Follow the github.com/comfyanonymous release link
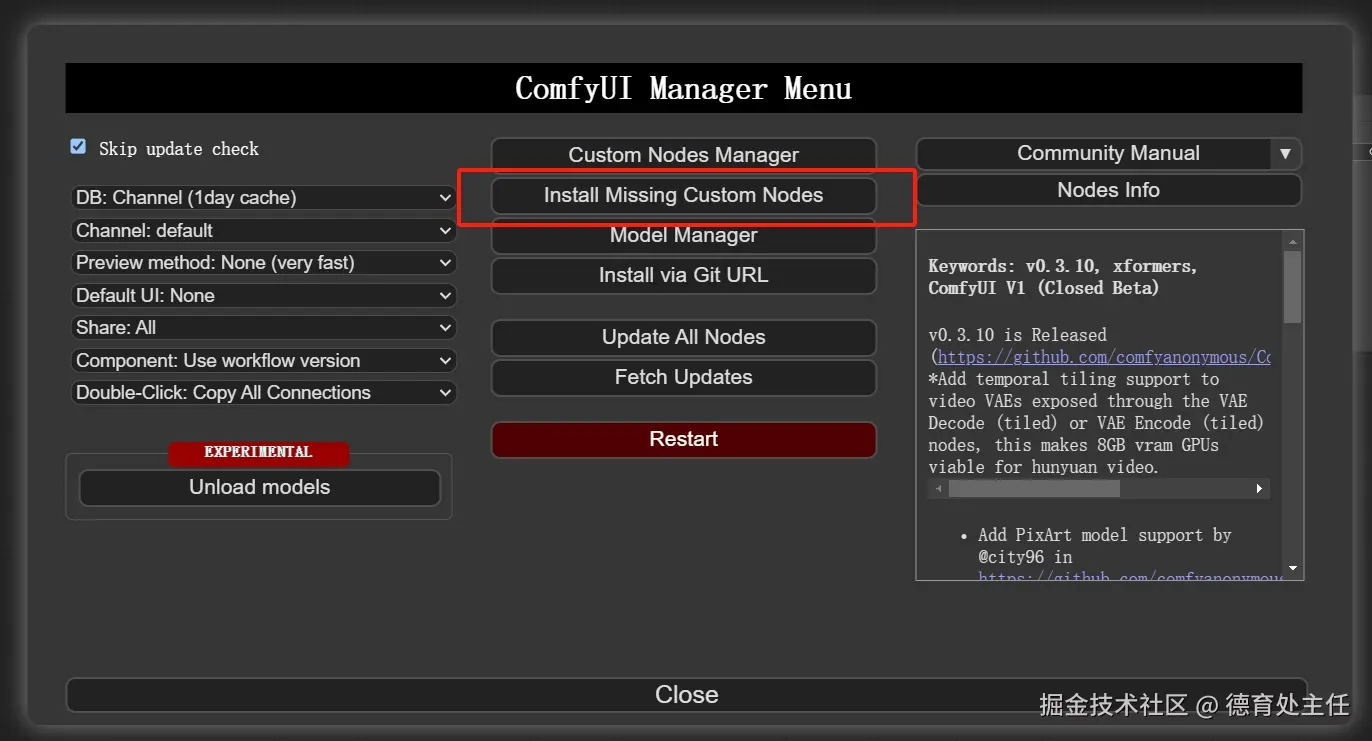This screenshot has height=741, width=1372. (x=1104, y=357)
